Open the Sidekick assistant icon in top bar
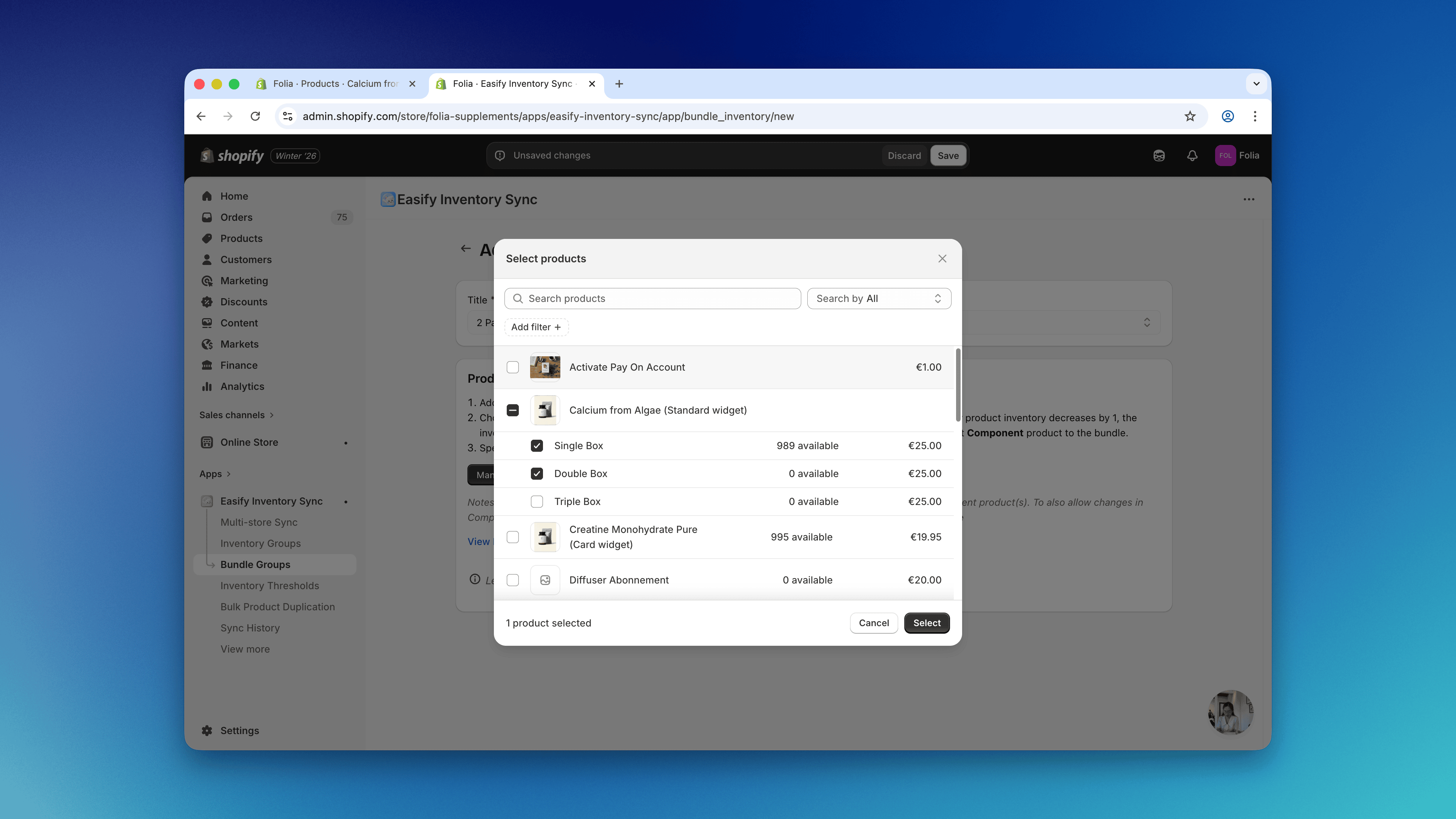 (x=1159, y=155)
